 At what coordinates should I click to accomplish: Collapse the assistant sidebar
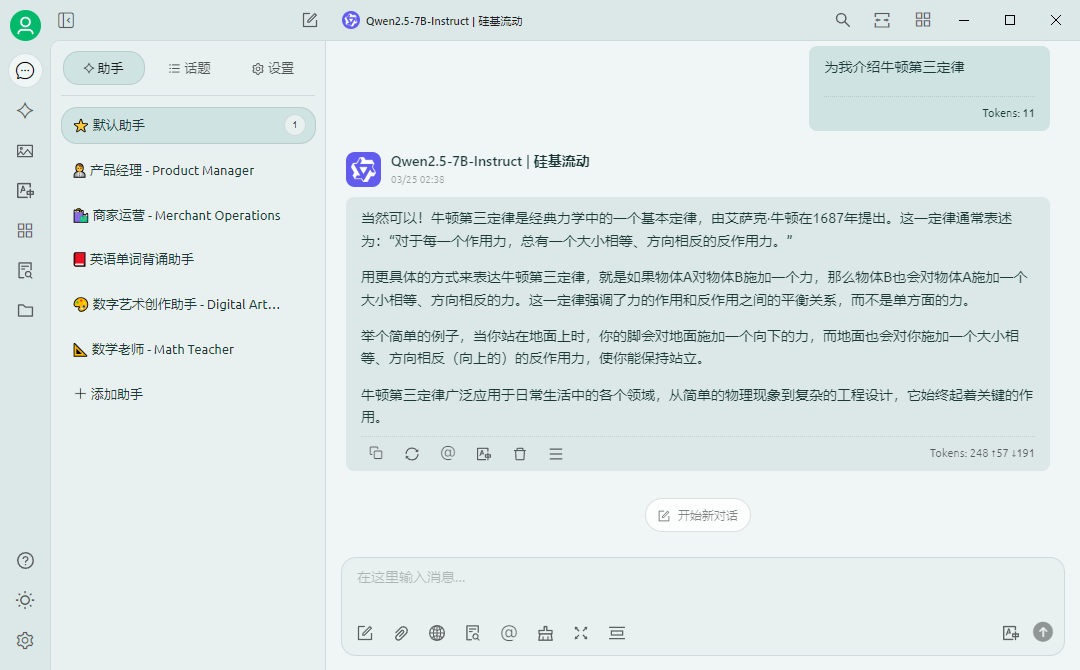[66, 19]
